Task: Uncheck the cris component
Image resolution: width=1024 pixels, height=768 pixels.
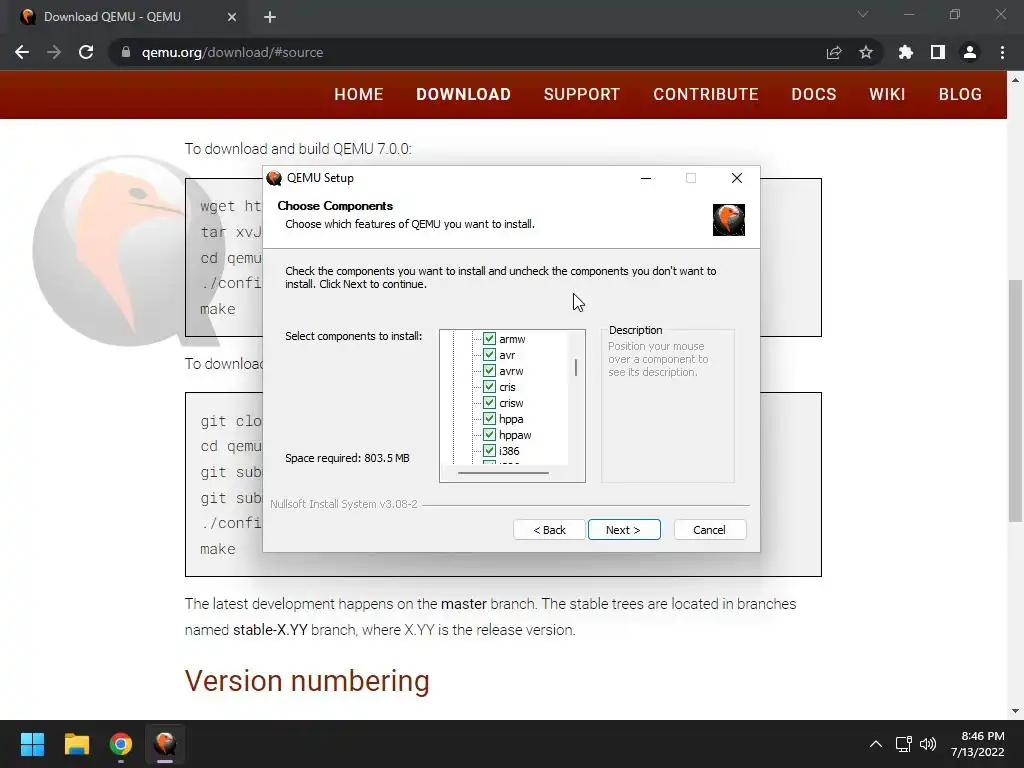Action: 489,387
